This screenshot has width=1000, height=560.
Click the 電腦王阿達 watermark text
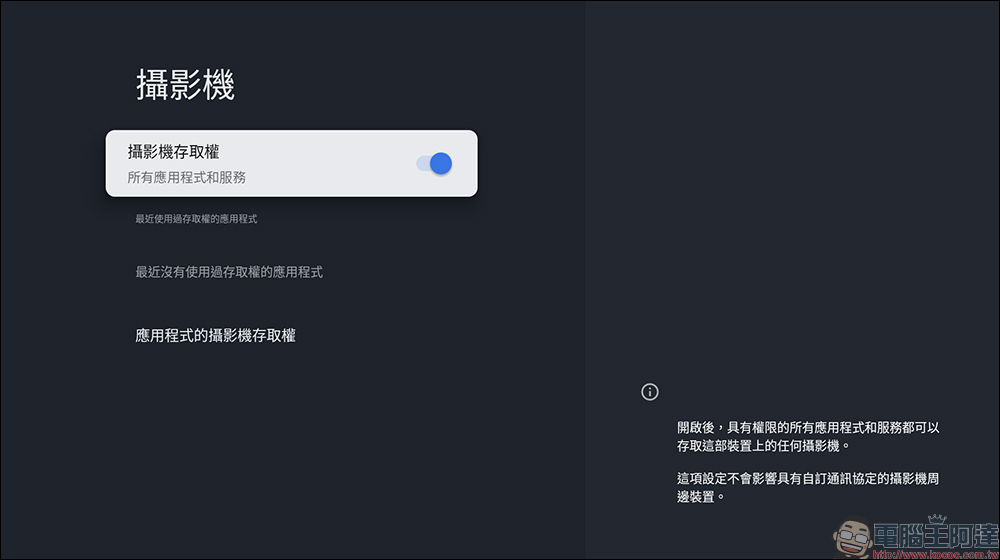pyautogui.click(x=932, y=531)
